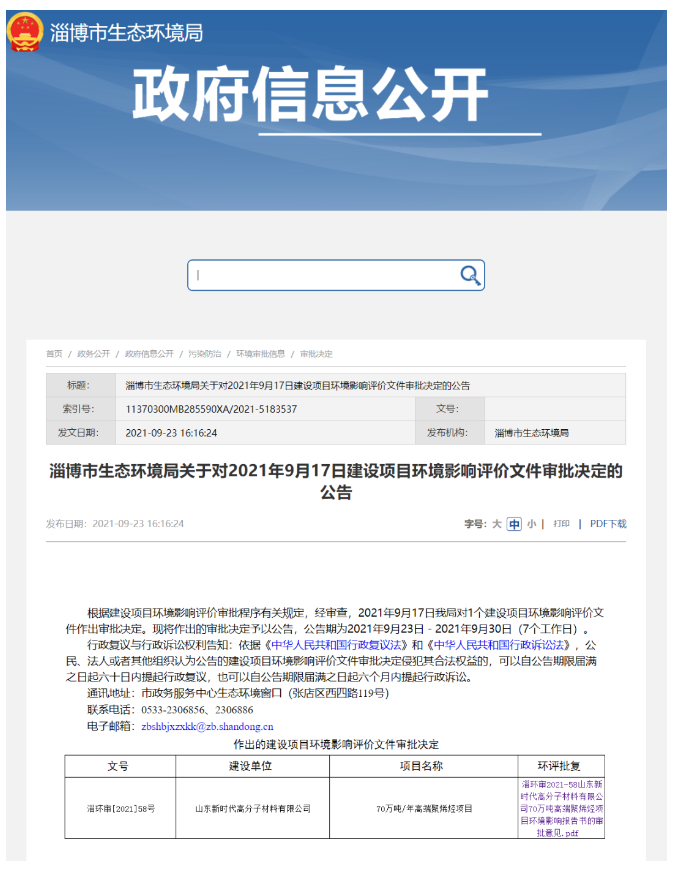This screenshot has height=888, width=676.
Task: Click 淄博市生态环境局 header site name
Action: tap(126, 32)
